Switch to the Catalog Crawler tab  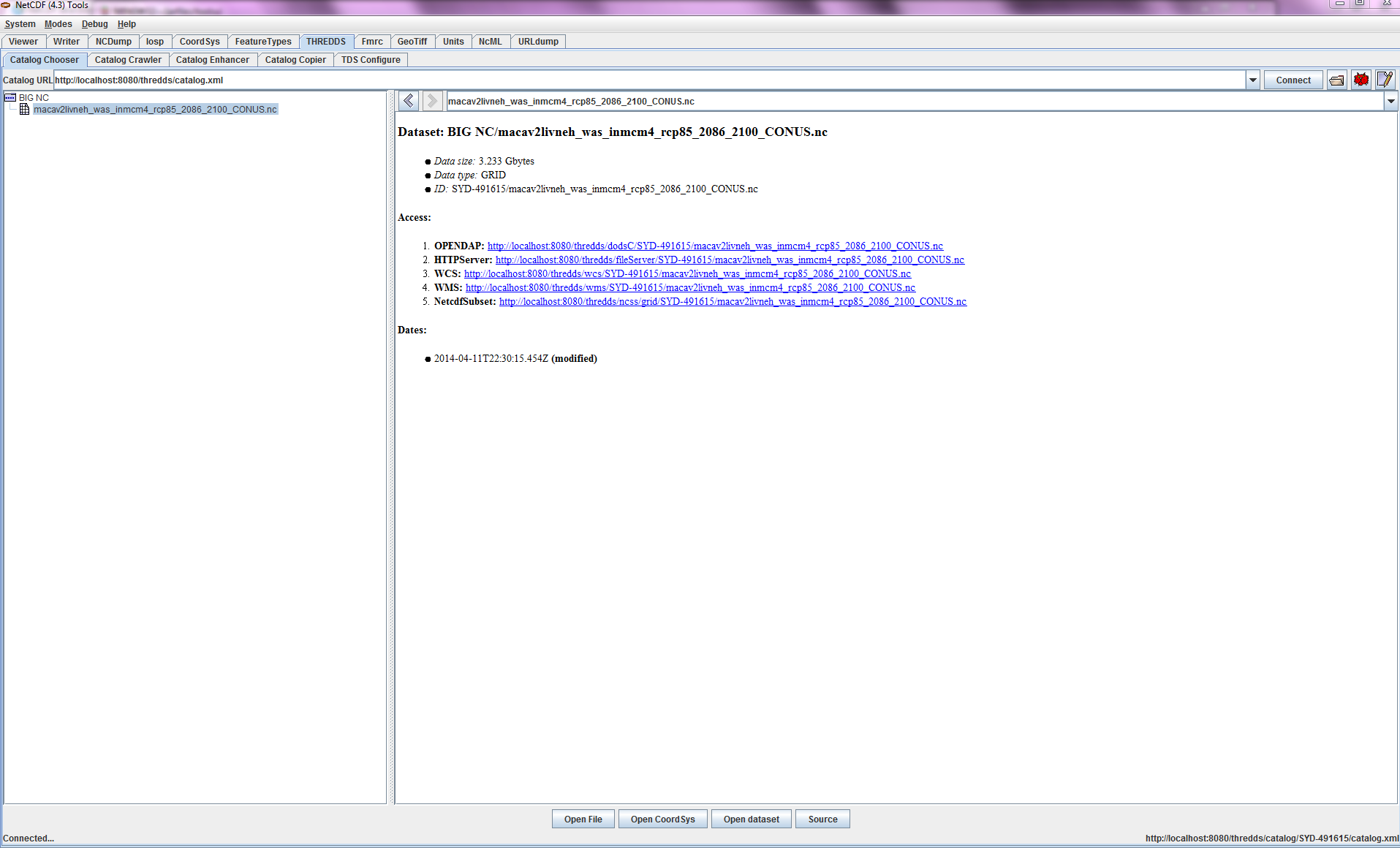[x=128, y=60]
